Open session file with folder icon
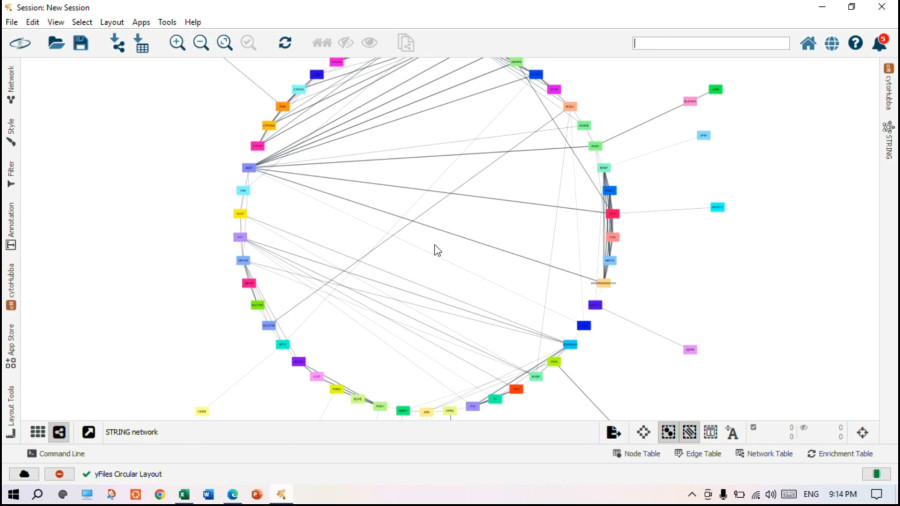Viewport: 900px width, 506px height. [56, 43]
